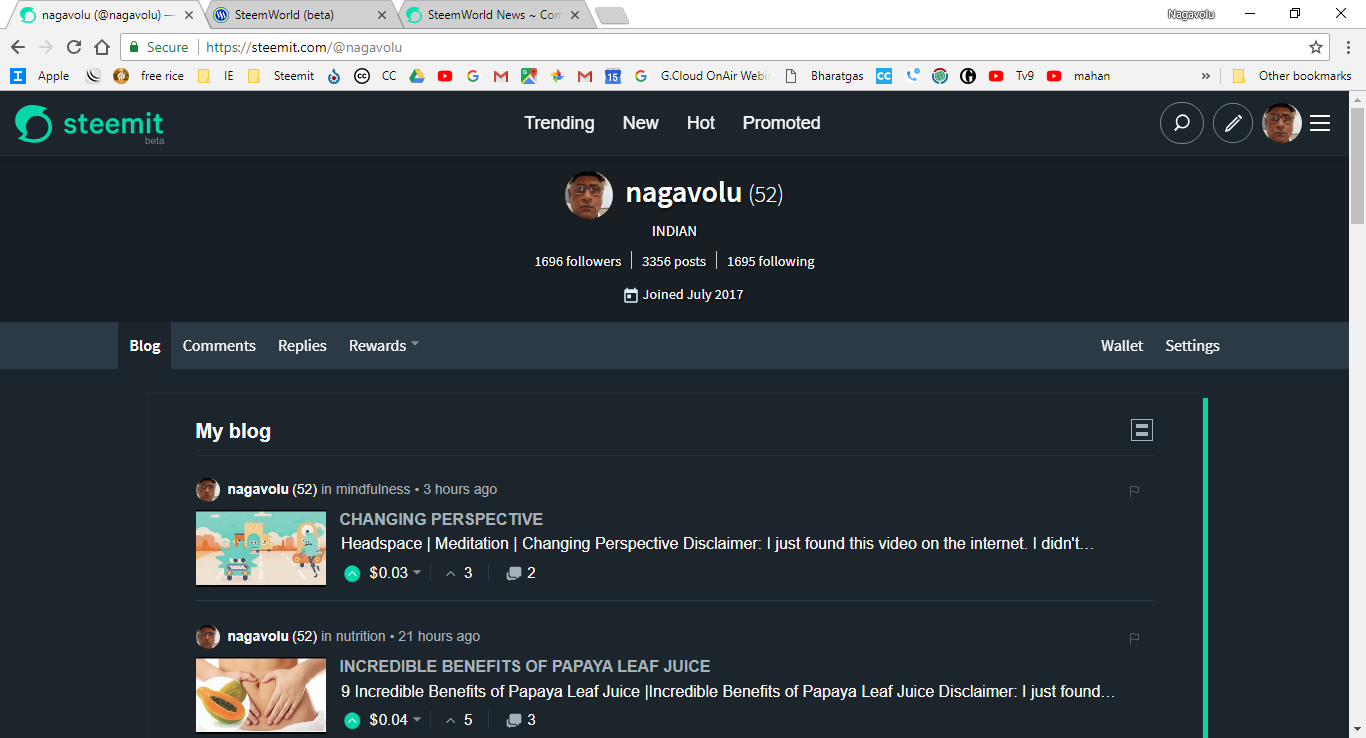Viewport: 1366px width, 738px height.
Task: Expand the $0.04 payout dropdown
Action: (x=395, y=720)
